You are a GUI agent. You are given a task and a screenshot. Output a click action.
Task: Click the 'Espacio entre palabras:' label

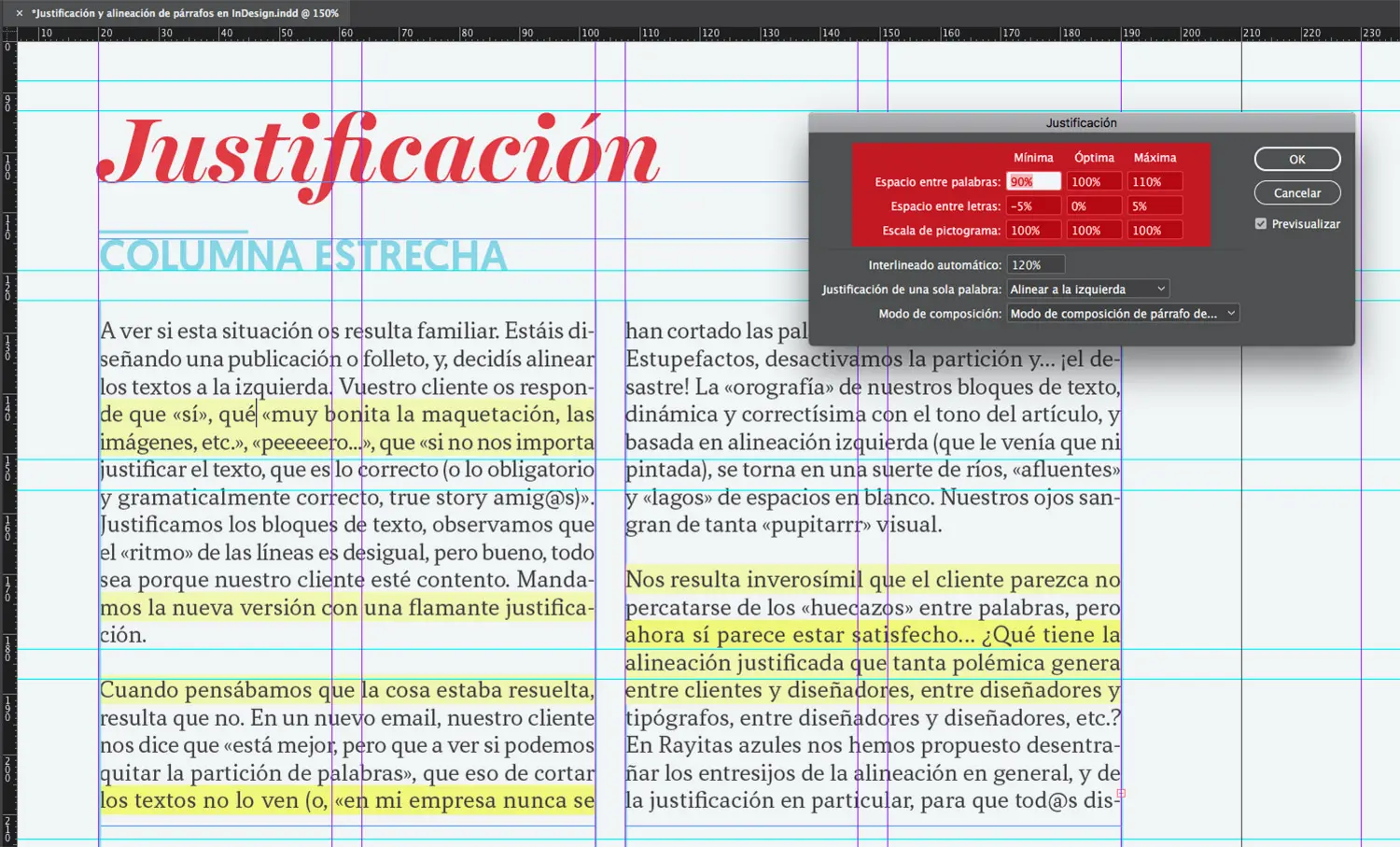tap(937, 182)
